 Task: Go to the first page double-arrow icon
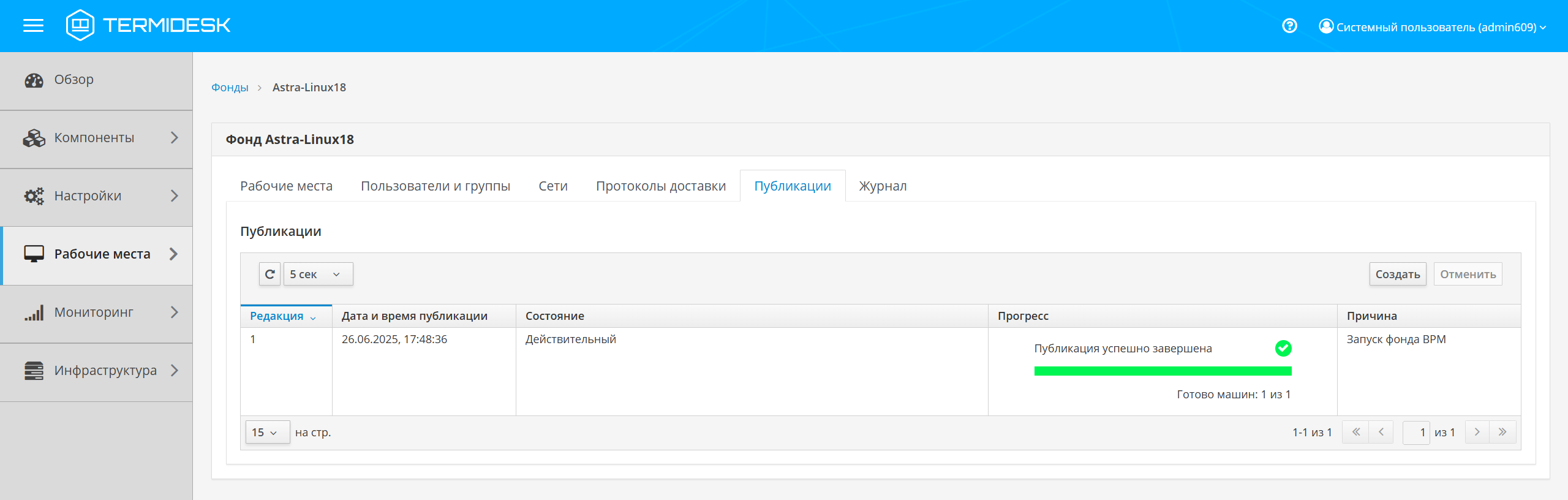[x=1355, y=432]
